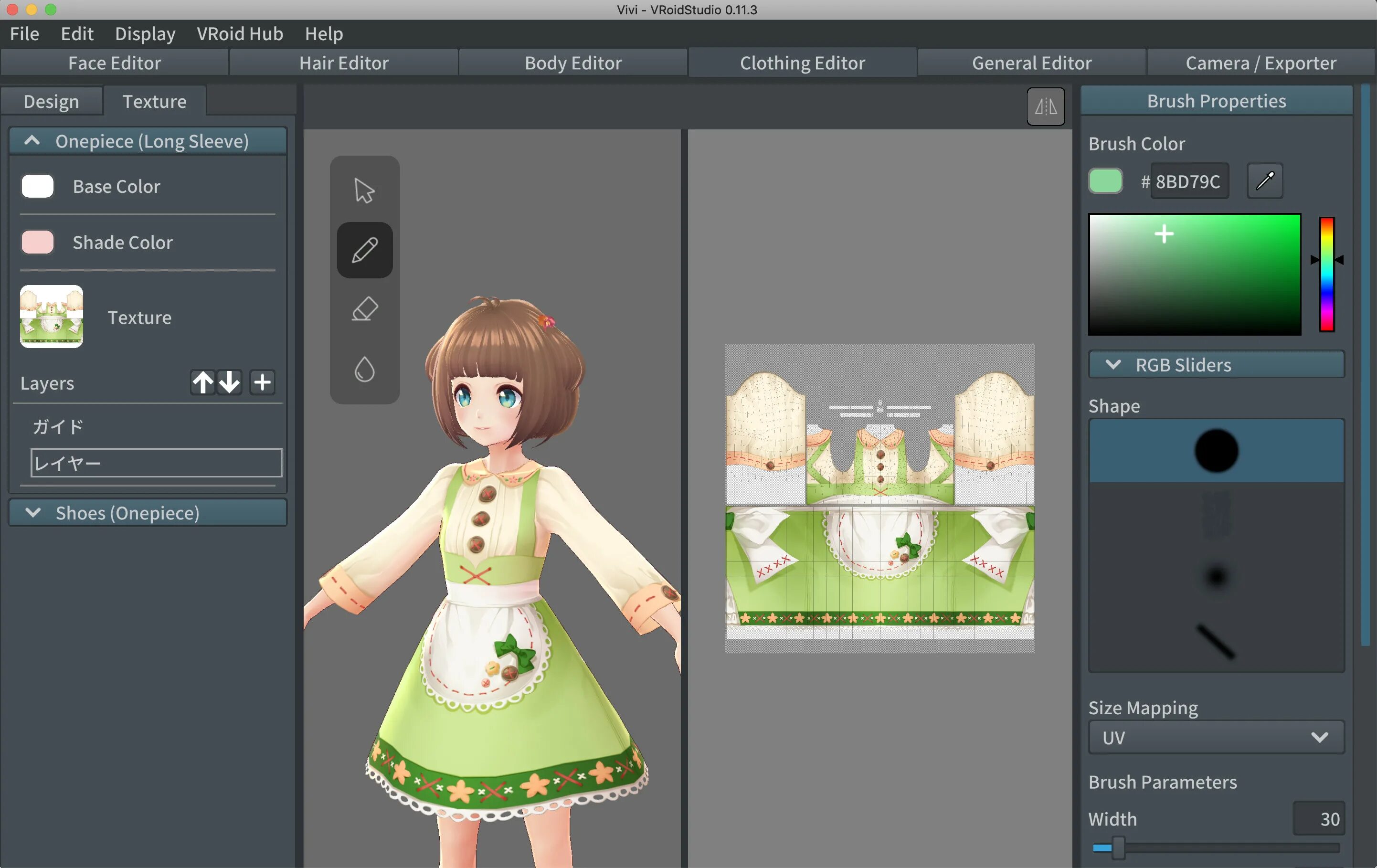Move layer up with arrow icon
This screenshot has width=1377, height=868.
pos(201,381)
